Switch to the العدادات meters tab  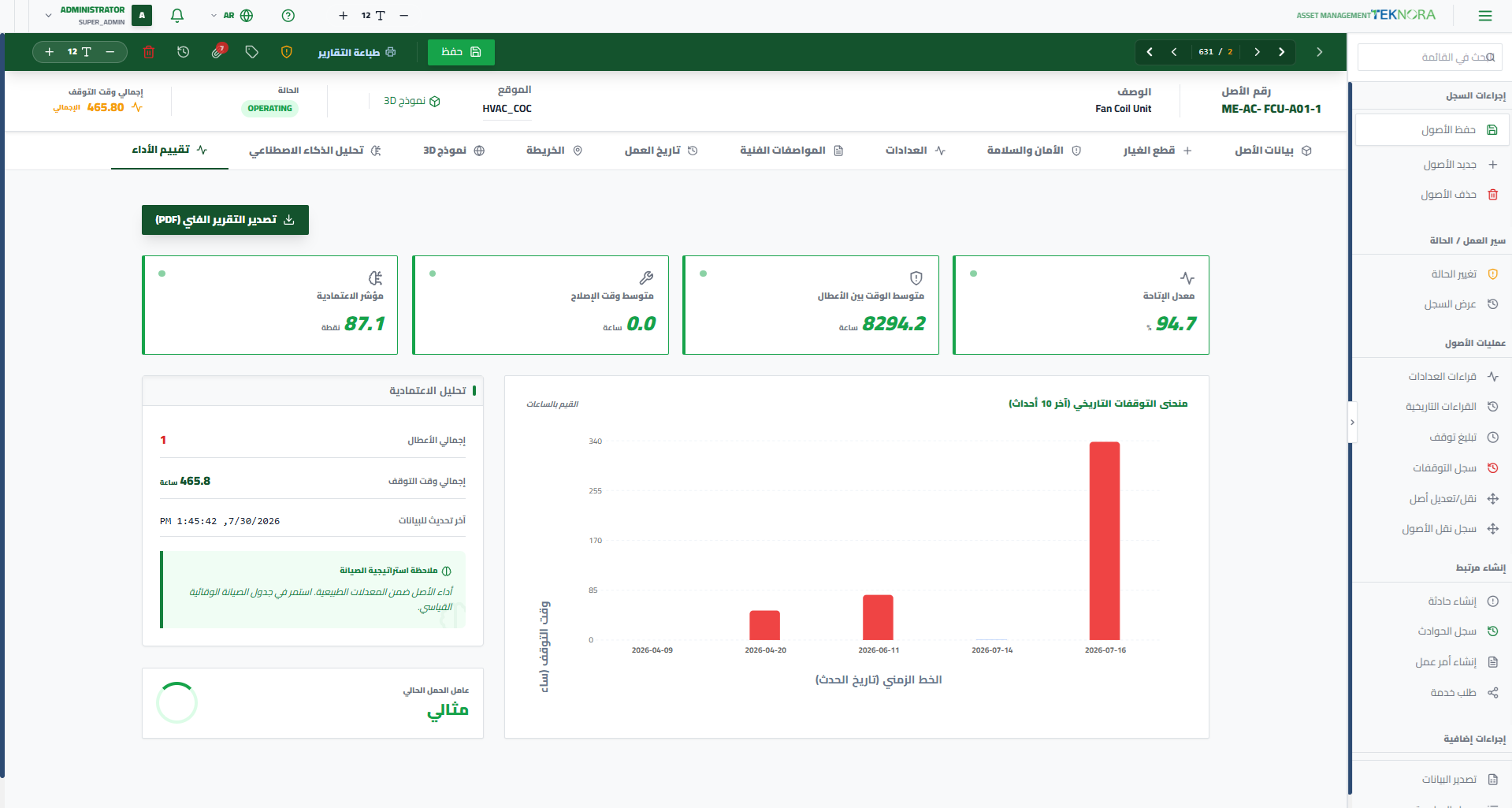click(x=915, y=151)
